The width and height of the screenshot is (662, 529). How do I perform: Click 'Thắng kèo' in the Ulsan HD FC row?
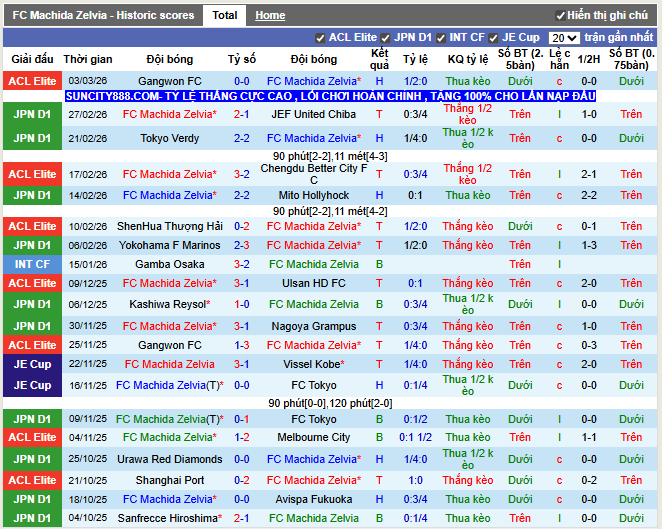pyautogui.click(x=468, y=283)
